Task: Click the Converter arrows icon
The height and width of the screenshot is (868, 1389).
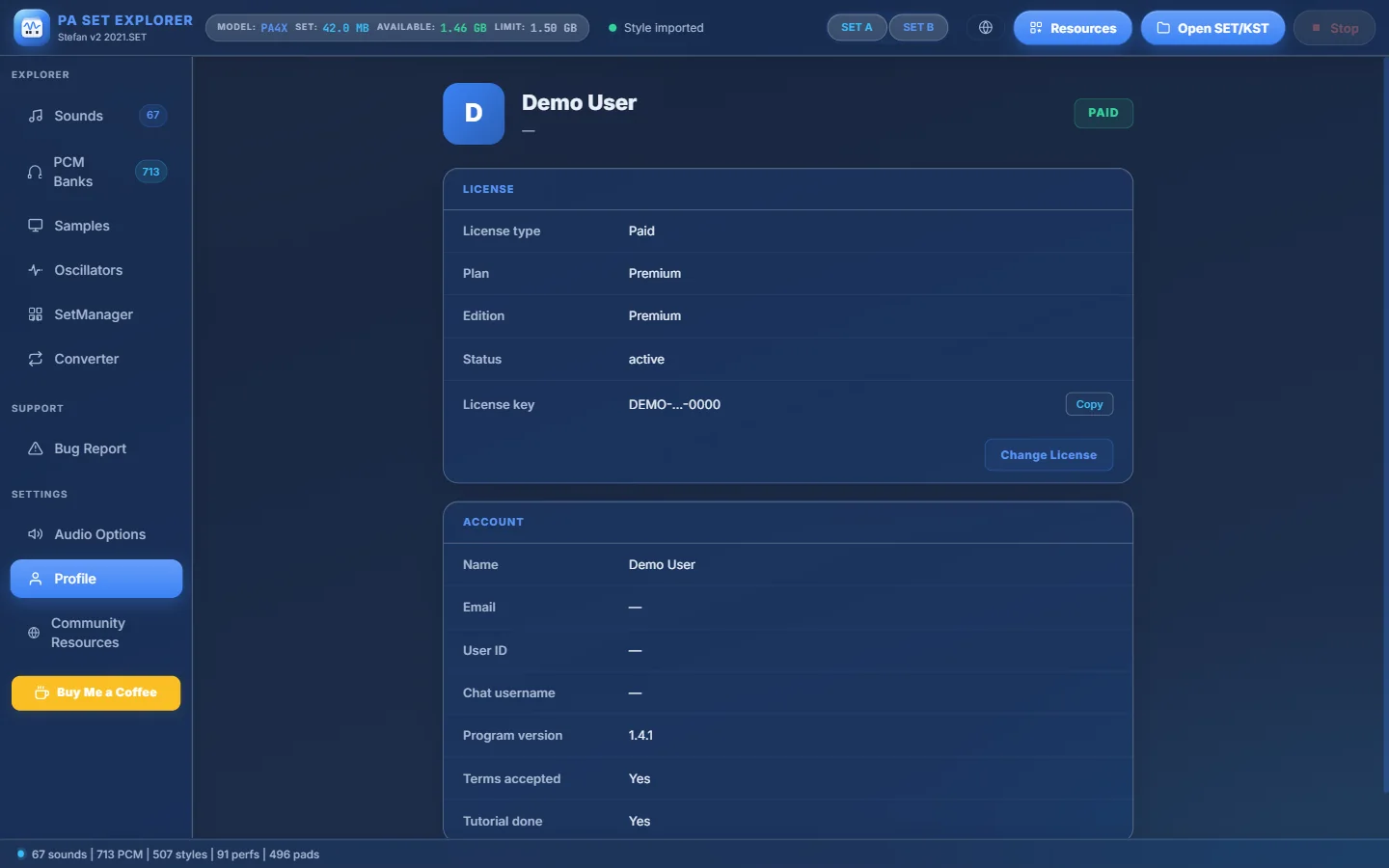Action: [x=36, y=359]
